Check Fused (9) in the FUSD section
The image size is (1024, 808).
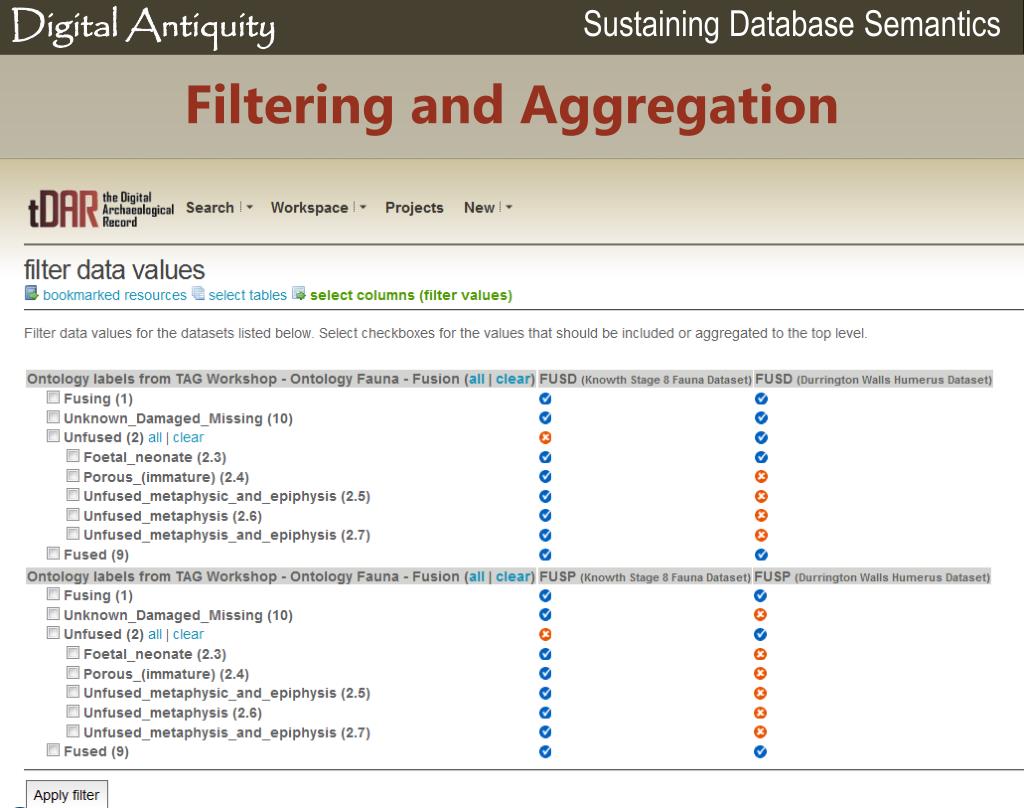point(53,553)
